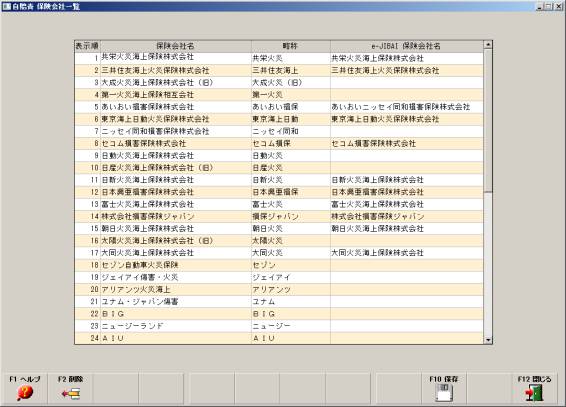Click the アリアンツ abbreviation cell
Screen dimensions: 566x407
point(291,289)
